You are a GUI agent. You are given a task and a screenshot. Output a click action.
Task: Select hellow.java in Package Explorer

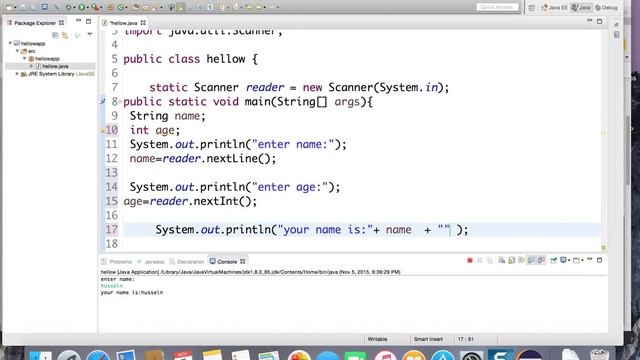tap(55, 66)
